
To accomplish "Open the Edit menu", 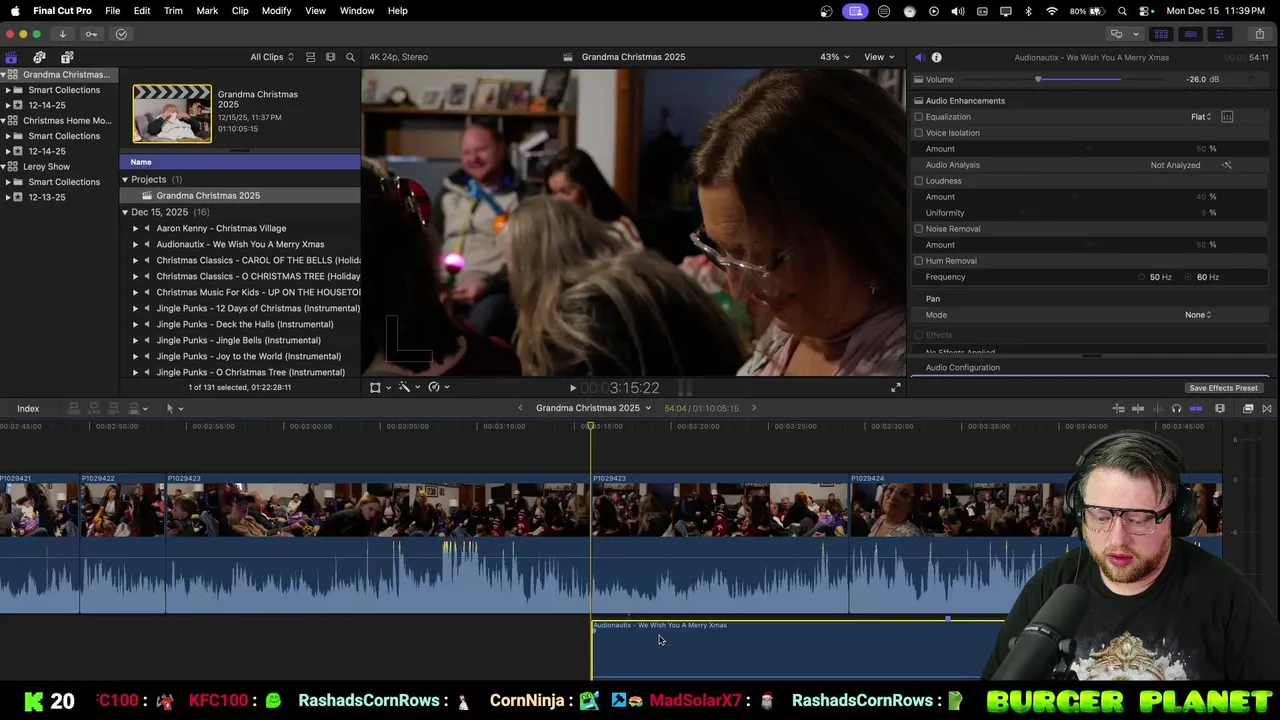I will coord(142,11).
